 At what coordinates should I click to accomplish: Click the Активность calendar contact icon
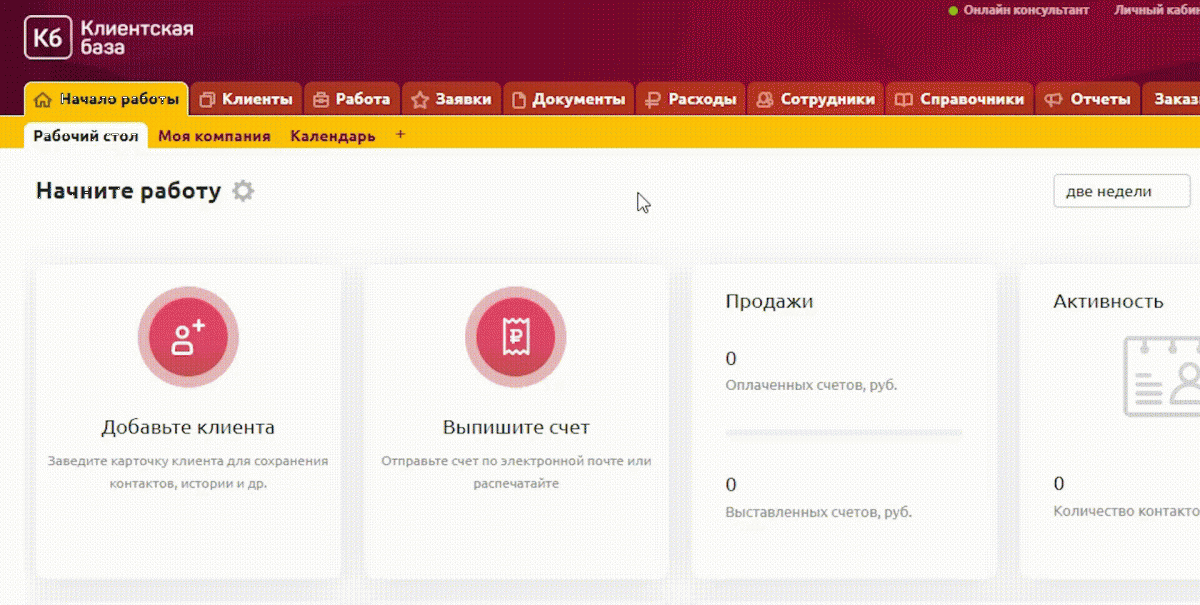[1162, 376]
